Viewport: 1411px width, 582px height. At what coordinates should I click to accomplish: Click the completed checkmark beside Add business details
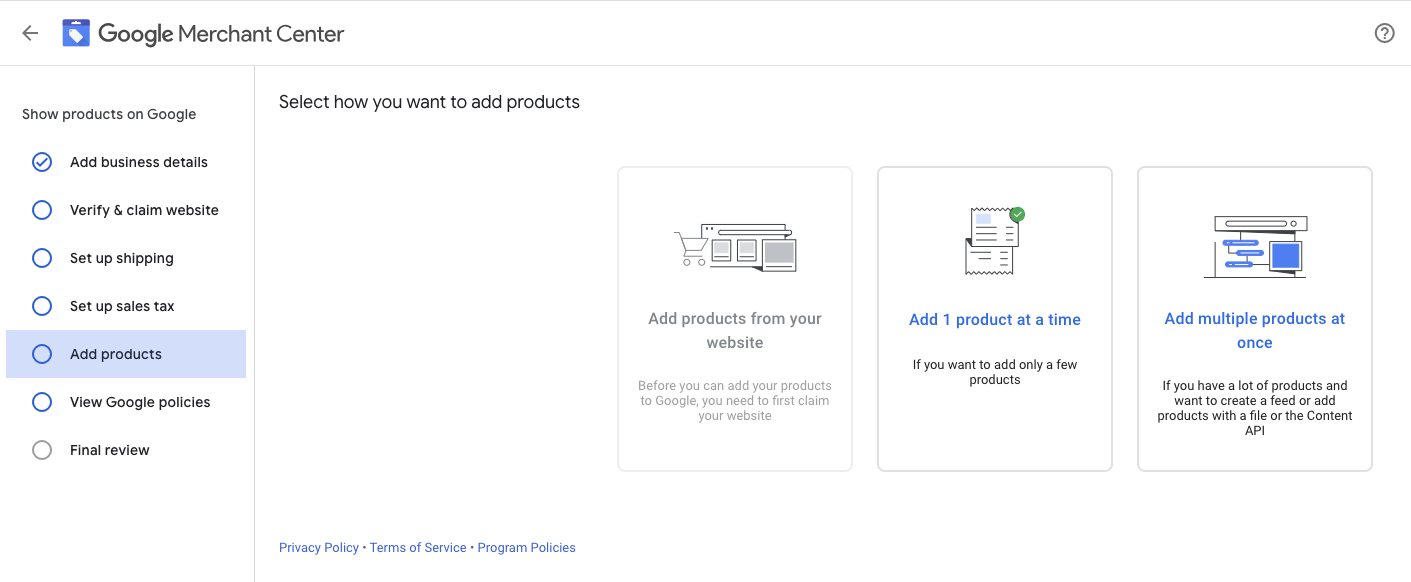tap(42, 162)
